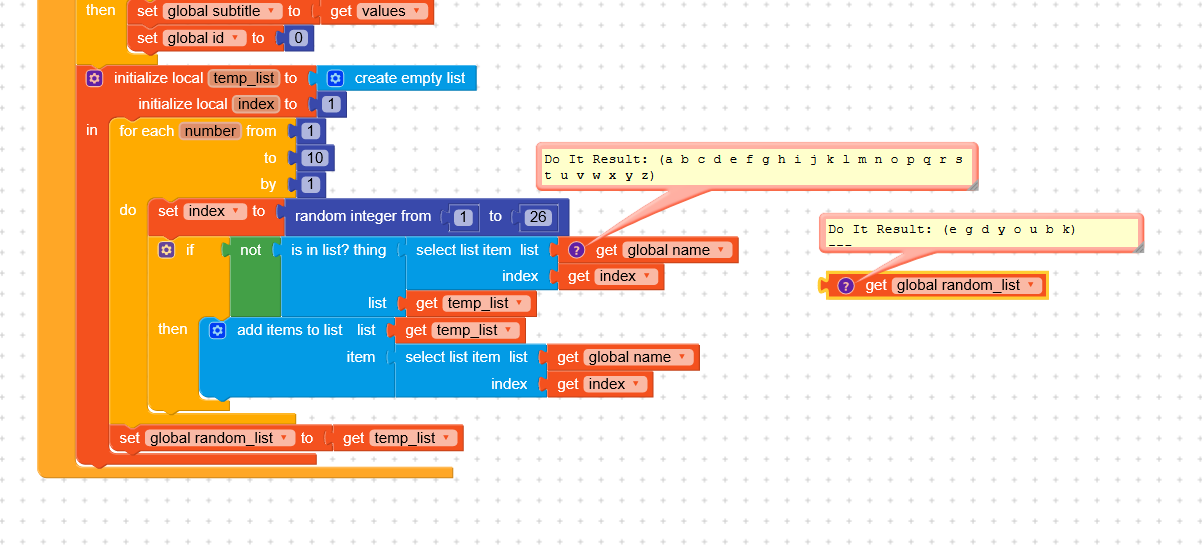
Task: Open dropdown on standalone get global random_list block
Action: point(967,286)
